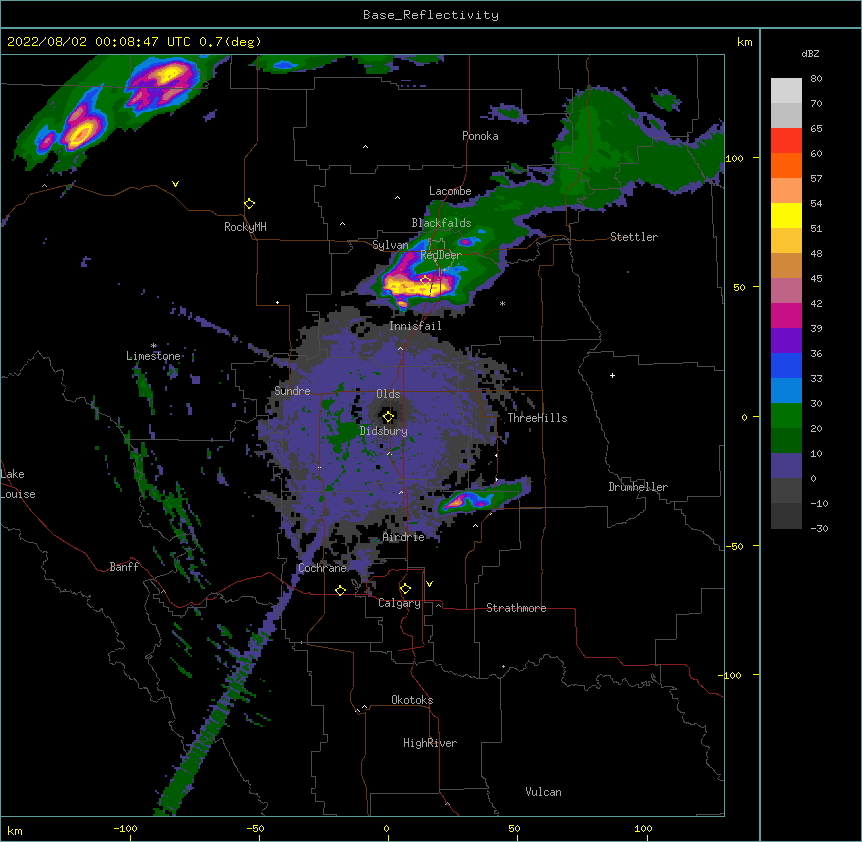Click the asterisk marker east of Innisfail

point(502,303)
